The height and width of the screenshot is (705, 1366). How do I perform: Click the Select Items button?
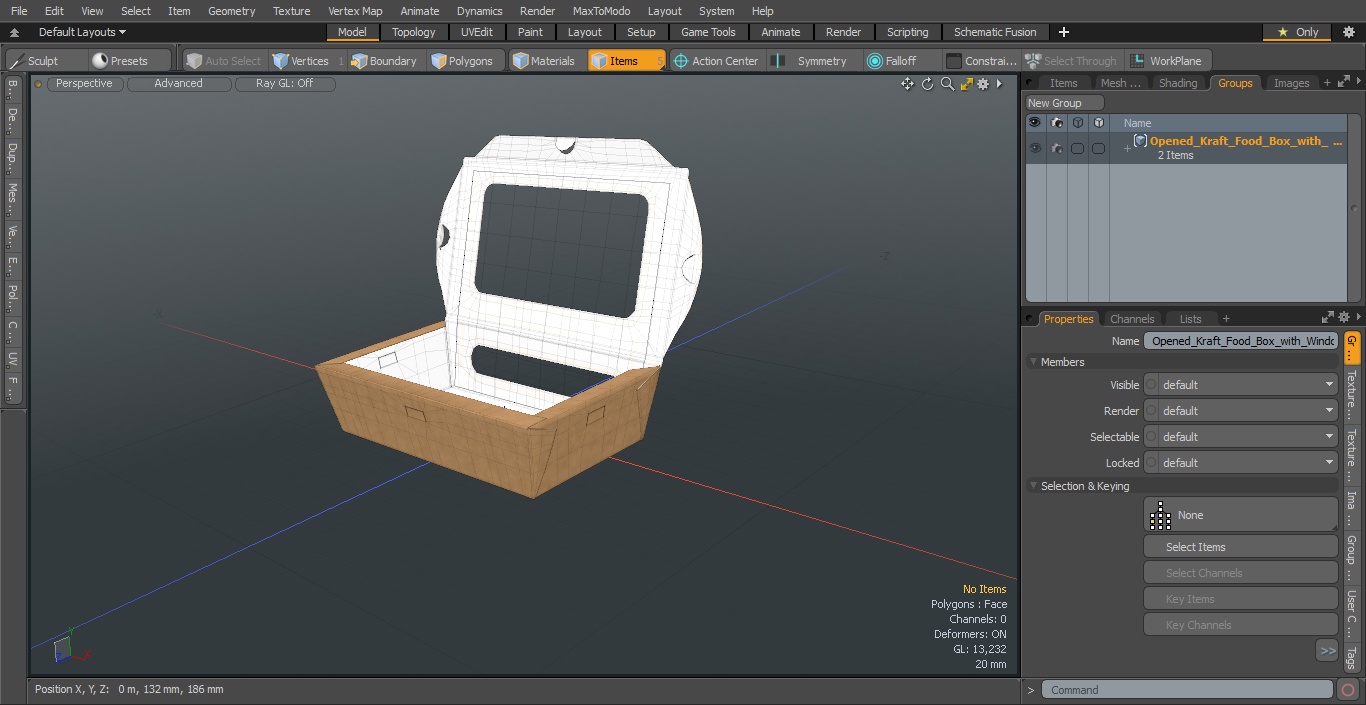(x=1241, y=547)
